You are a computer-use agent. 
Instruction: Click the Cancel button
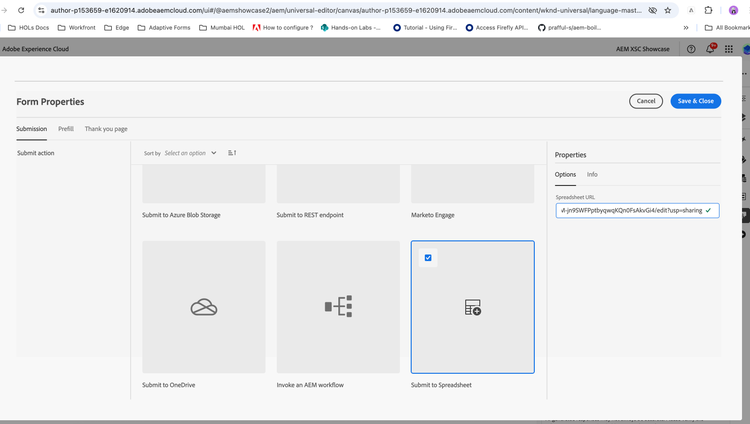[x=646, y=101]
